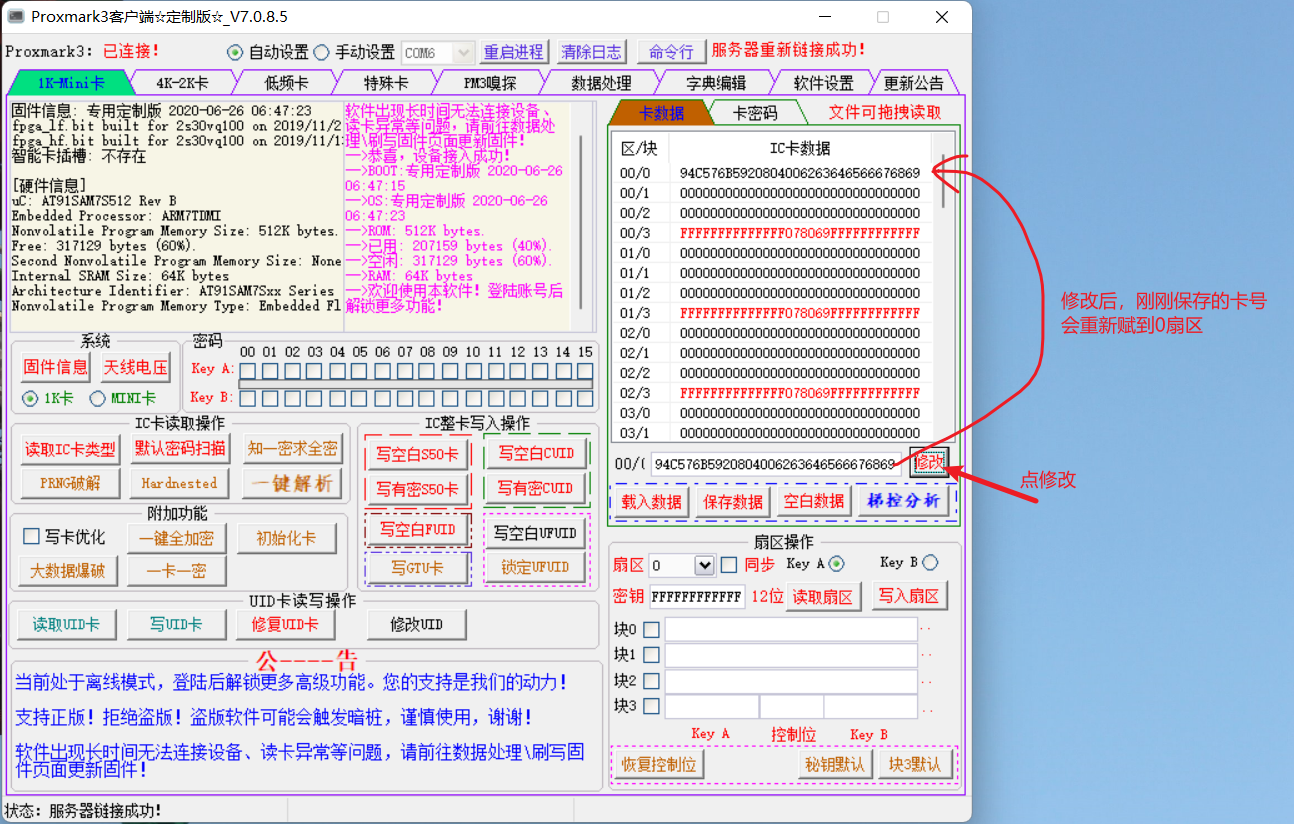Click 梯控分析 button
Screen dimensions: 1294x824
coord(903,501)
